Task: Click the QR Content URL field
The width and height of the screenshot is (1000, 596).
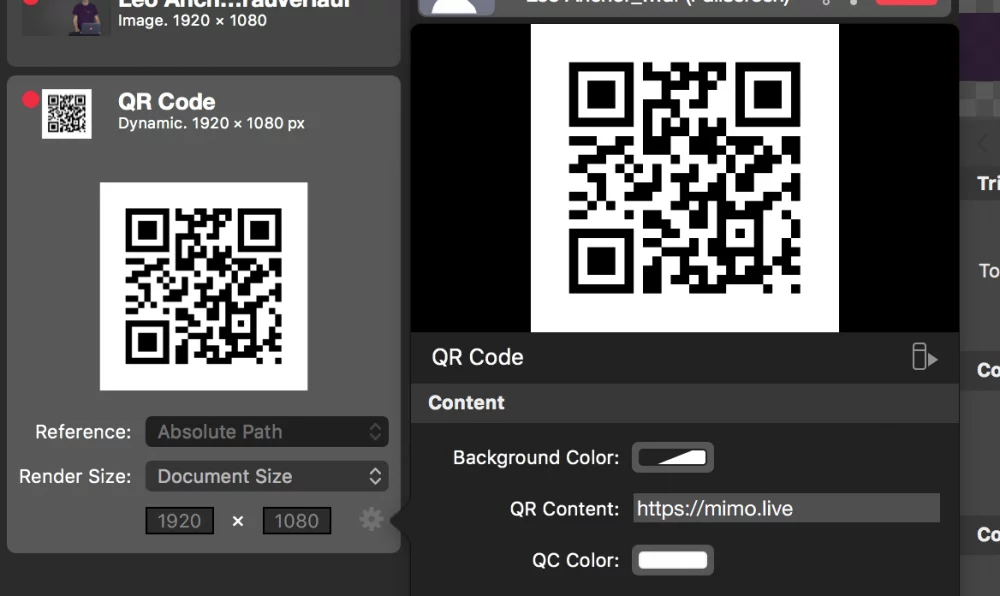Action: [x=786, y=508]
